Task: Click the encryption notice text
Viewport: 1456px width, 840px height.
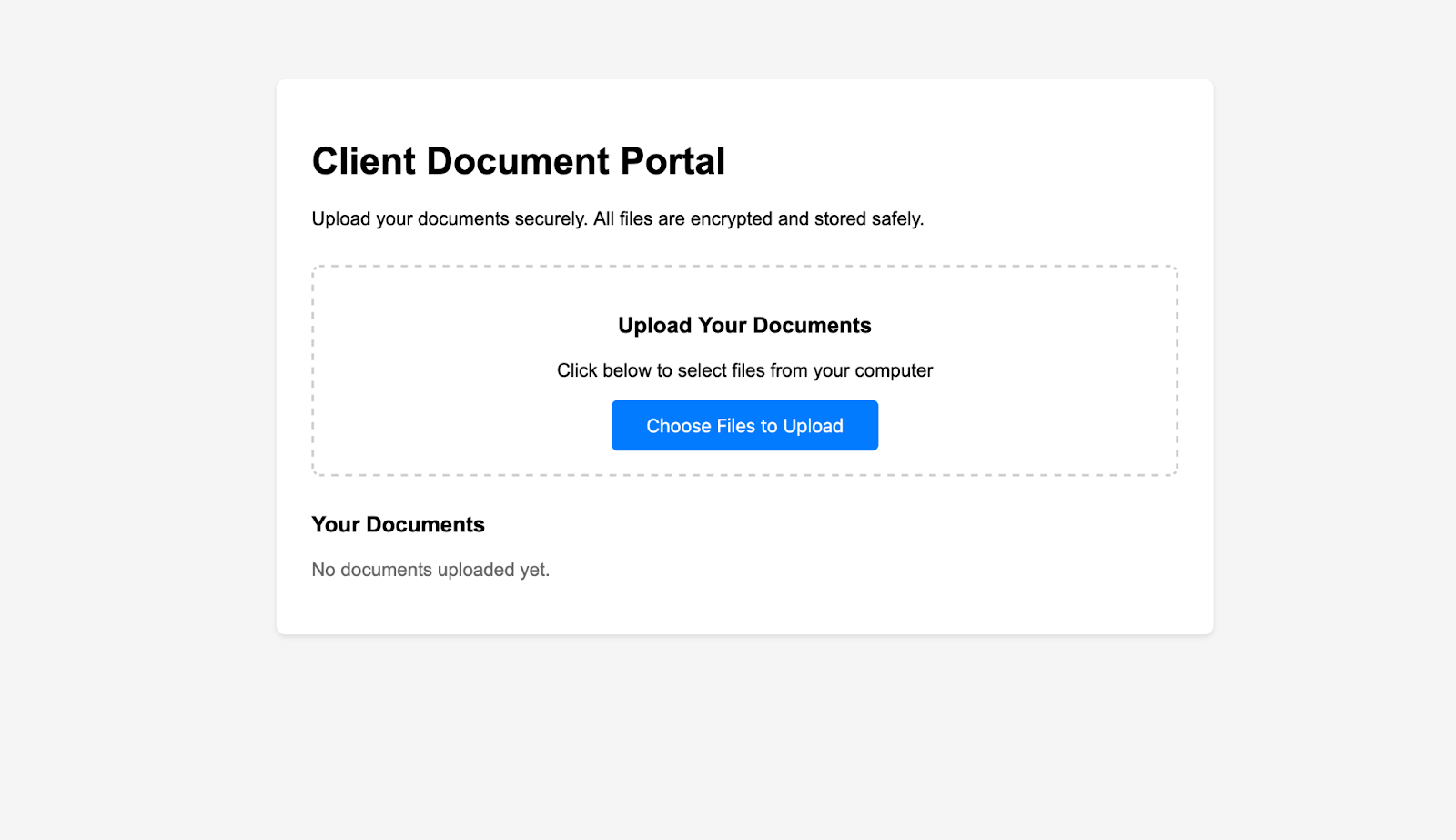Action: 617,218
